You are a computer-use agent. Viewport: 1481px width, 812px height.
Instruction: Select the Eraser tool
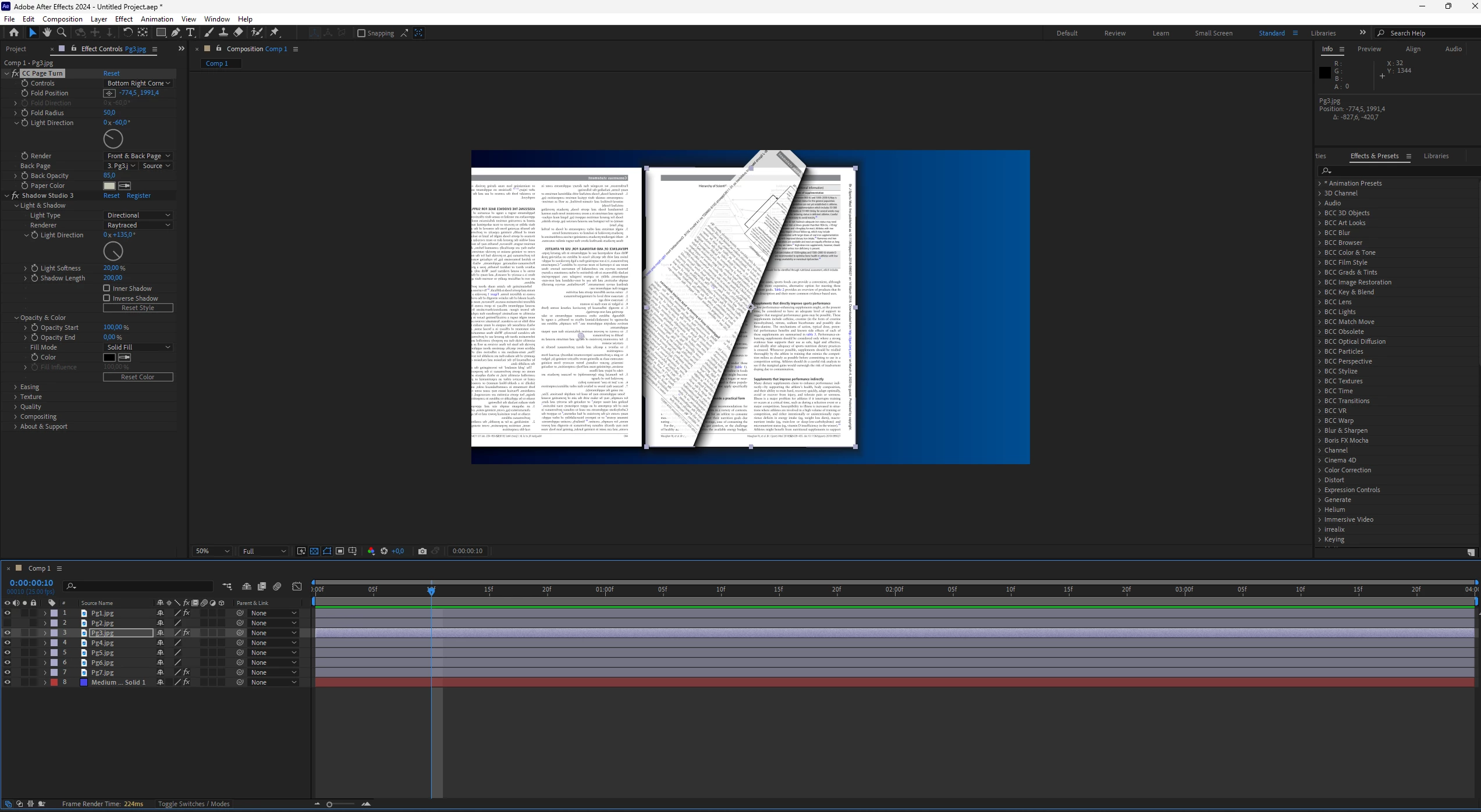point(239,33)
